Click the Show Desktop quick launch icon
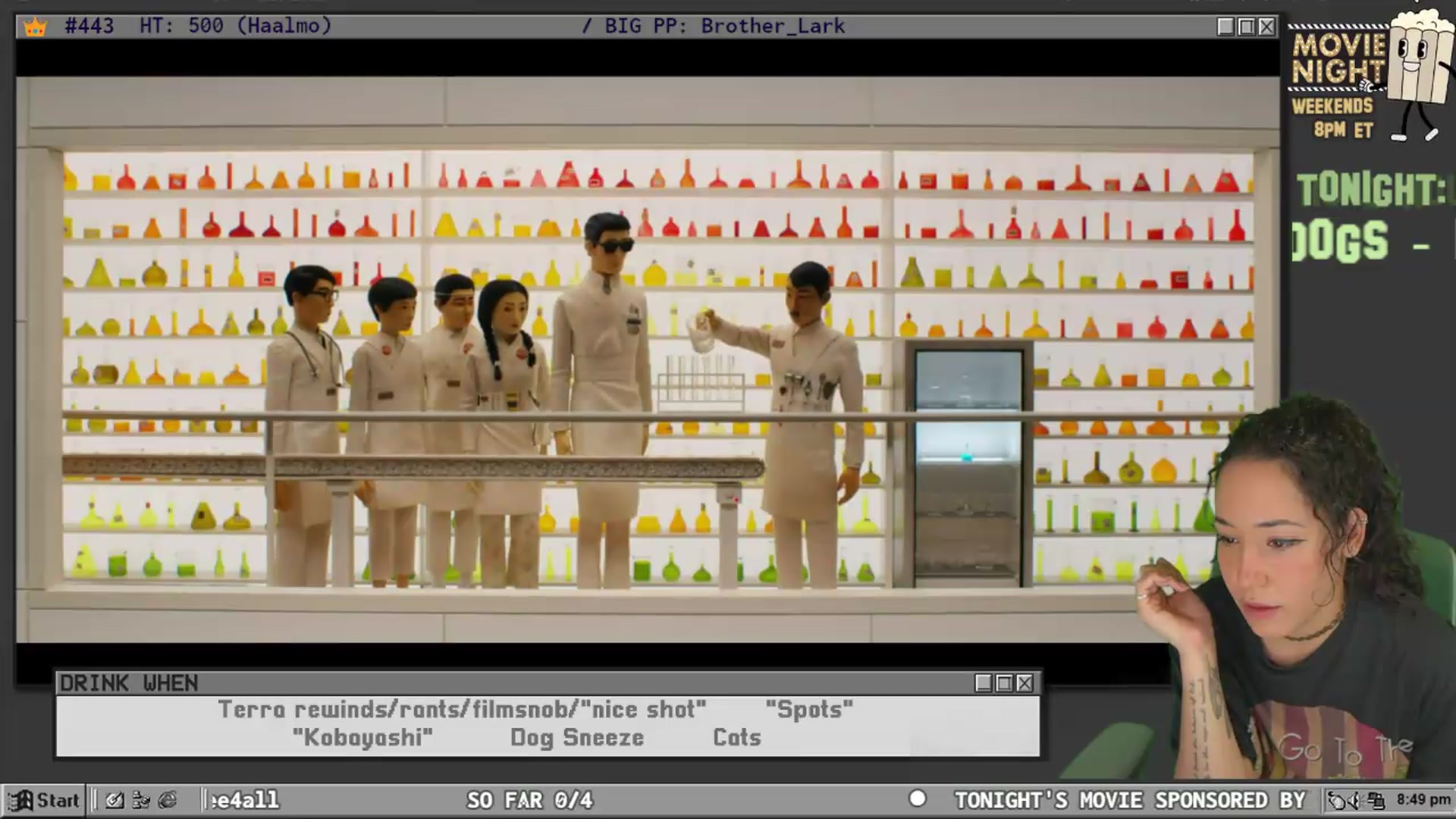The height and width of the screenshot is (819, 1456). click(115, 800)
